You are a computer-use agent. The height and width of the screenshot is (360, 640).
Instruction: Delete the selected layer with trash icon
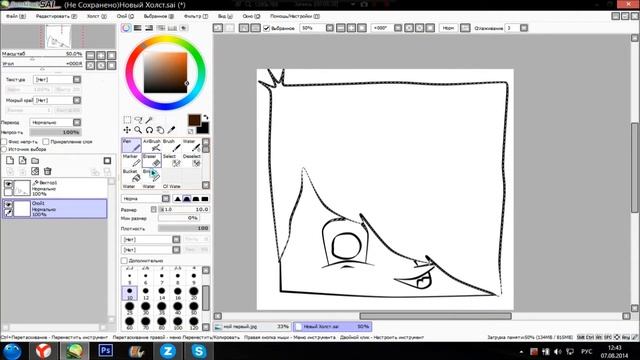point(47,171)
